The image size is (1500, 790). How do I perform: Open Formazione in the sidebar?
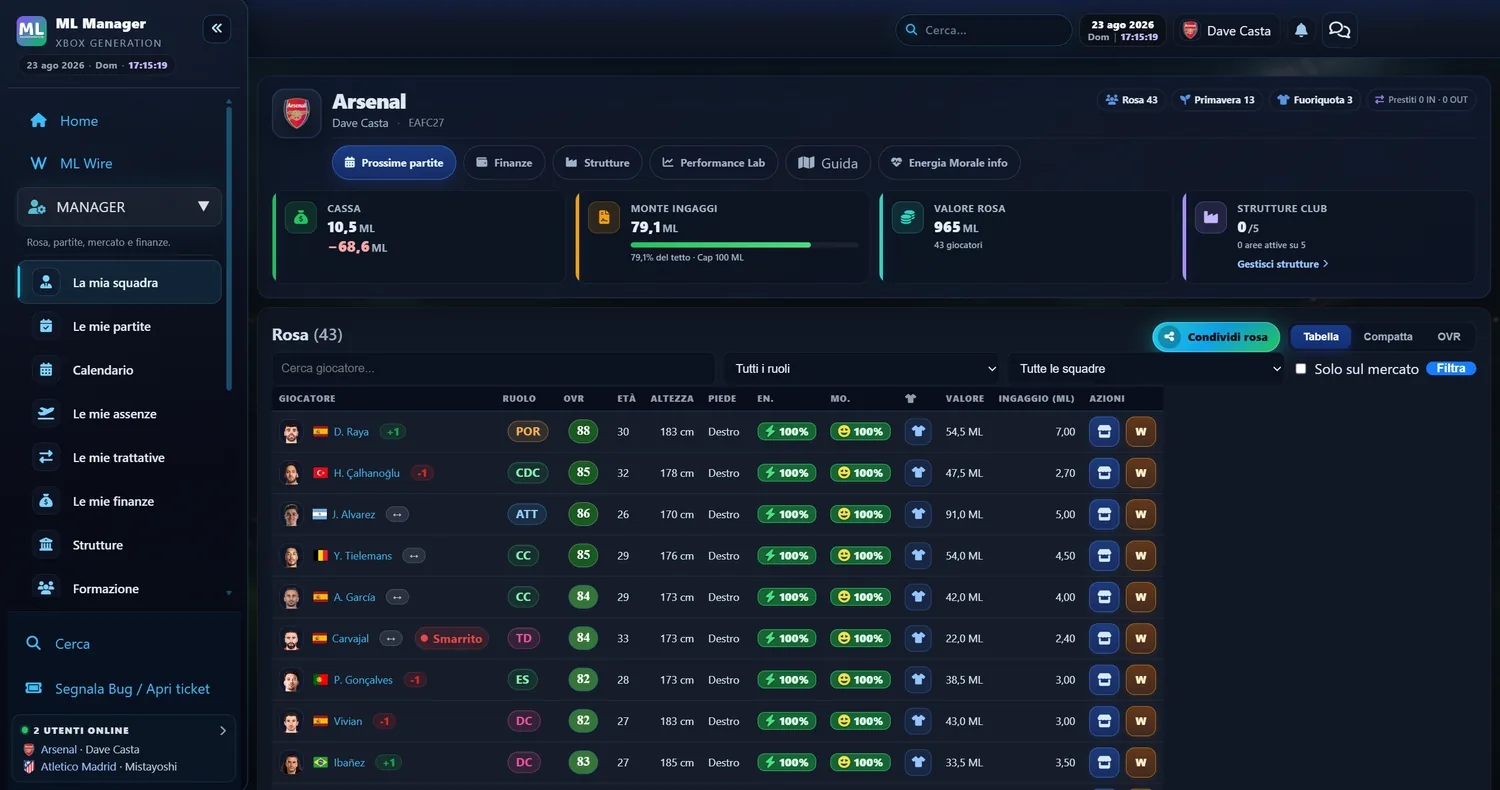tap(119, 589)
